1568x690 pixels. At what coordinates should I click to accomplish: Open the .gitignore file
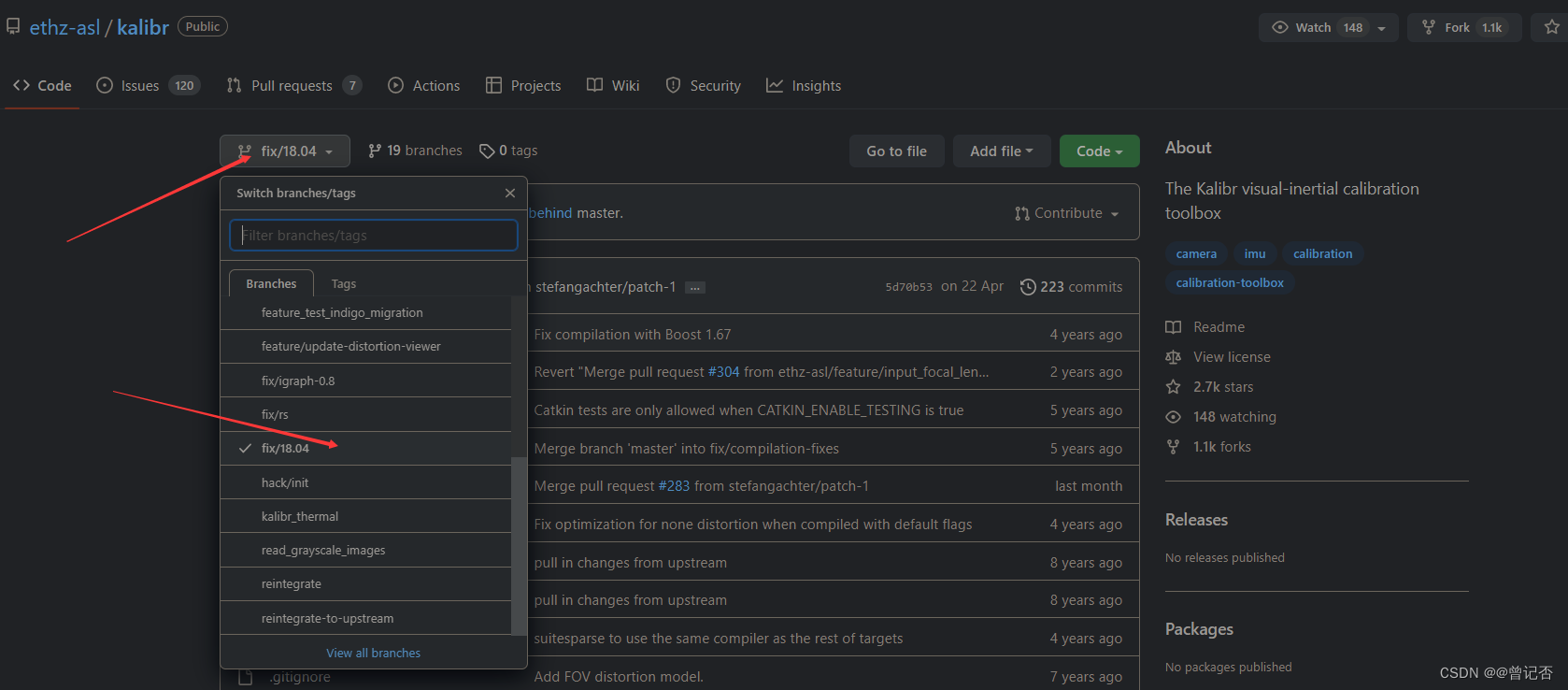300,677
